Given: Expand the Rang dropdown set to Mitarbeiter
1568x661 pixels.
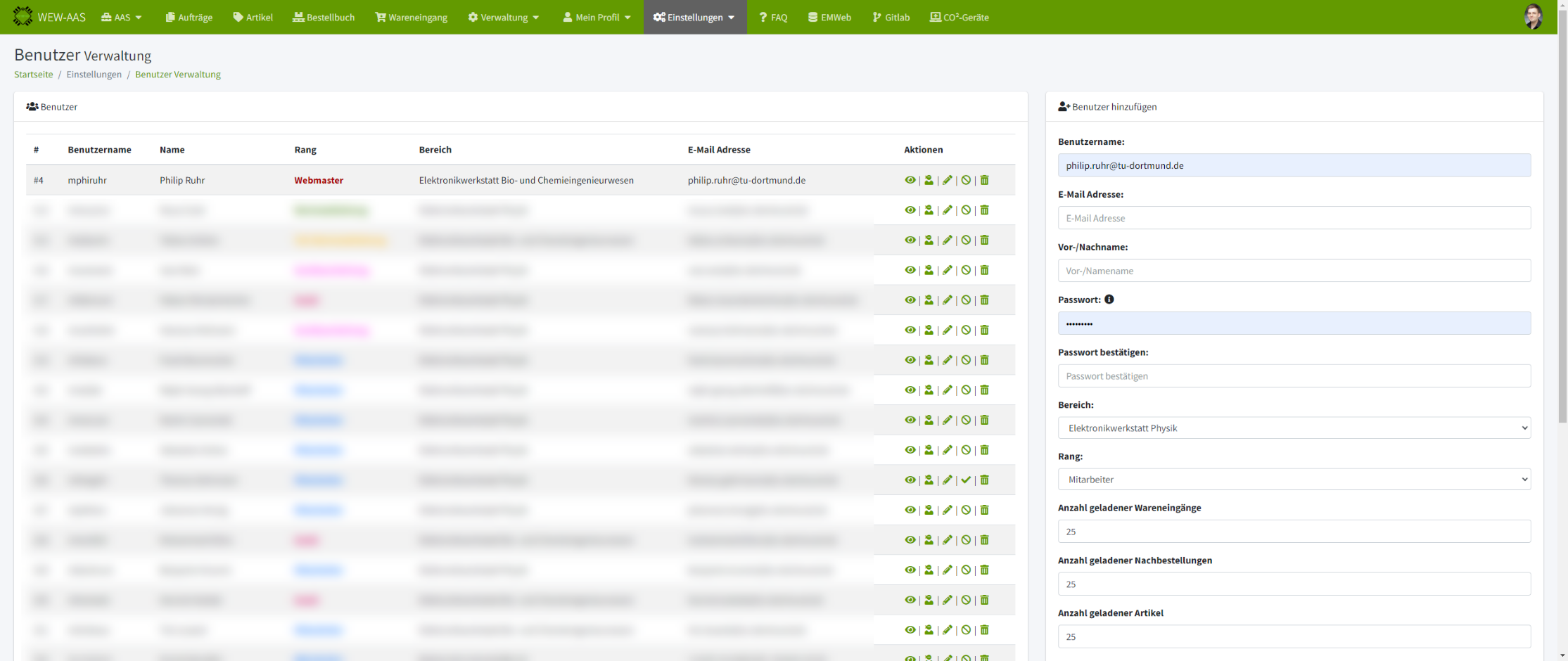Looking at the screenshot, I should [1294, 480].
